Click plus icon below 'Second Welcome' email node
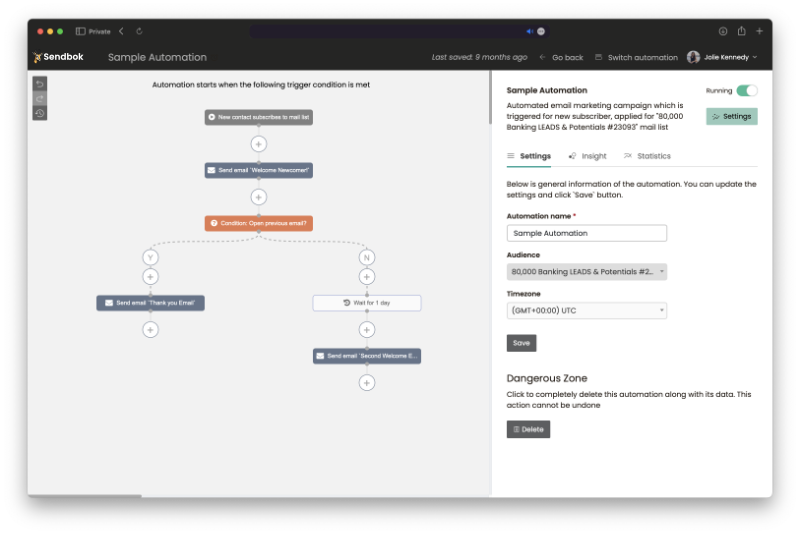 pos(367,382)
